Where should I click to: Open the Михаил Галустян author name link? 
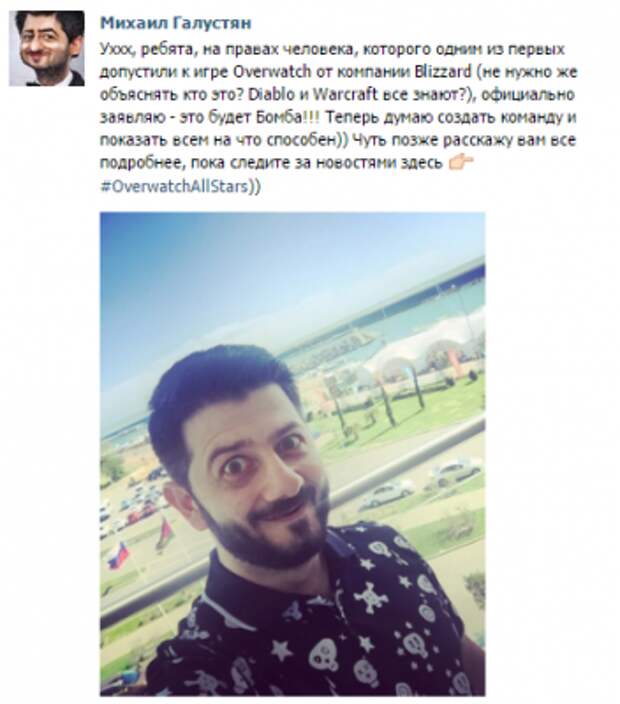pos(176,22)
